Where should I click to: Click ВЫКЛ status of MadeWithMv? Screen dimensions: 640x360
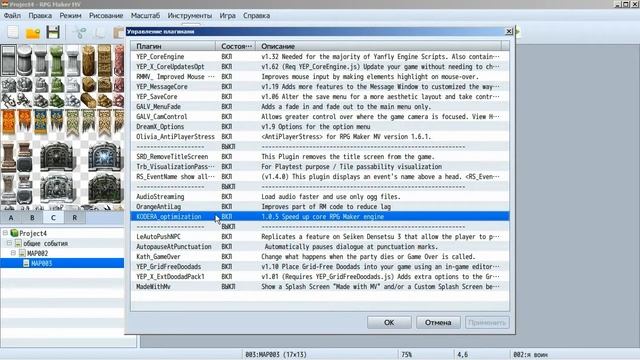[x=228, y=287]
